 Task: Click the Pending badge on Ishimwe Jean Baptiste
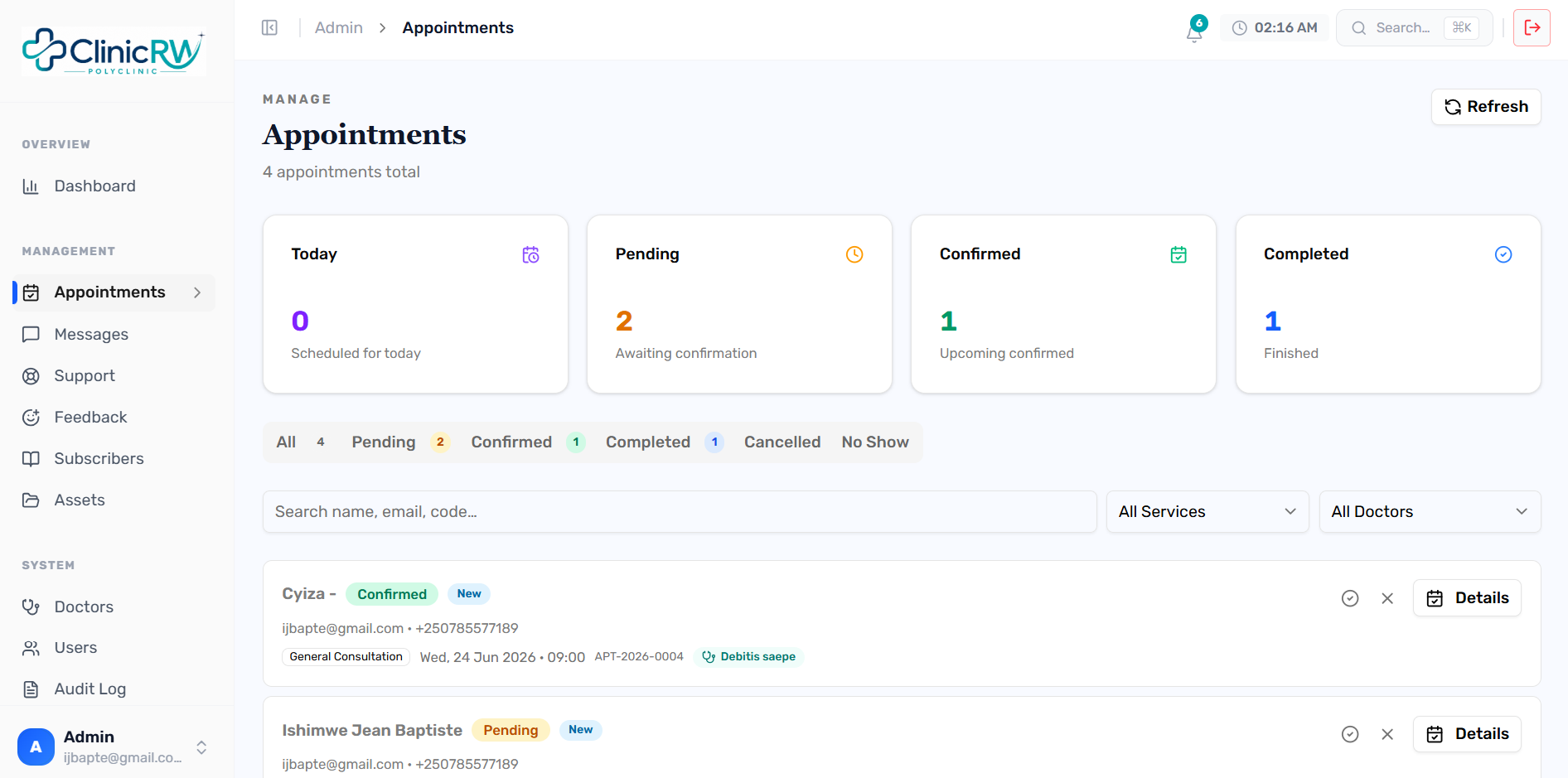point(511,730)
